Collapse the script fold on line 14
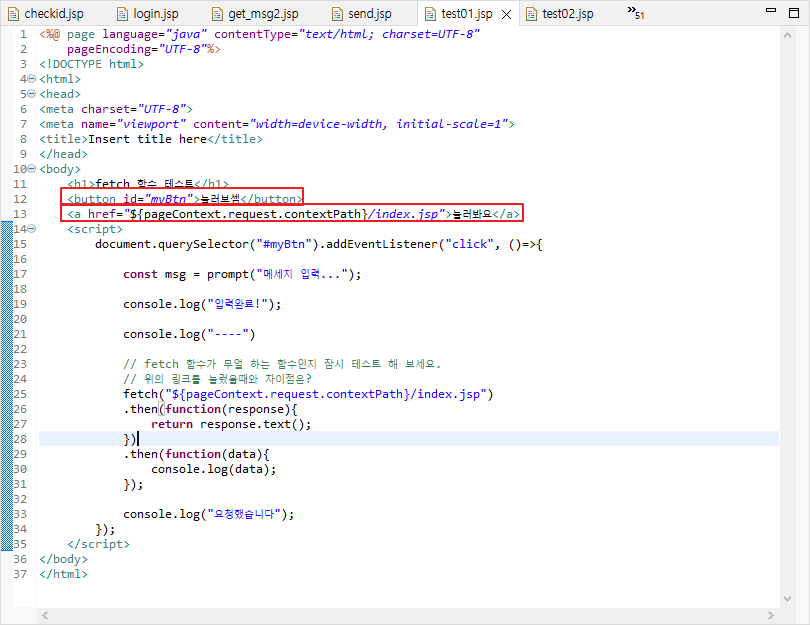Screen dimensions: 810x625 point(32,229)
